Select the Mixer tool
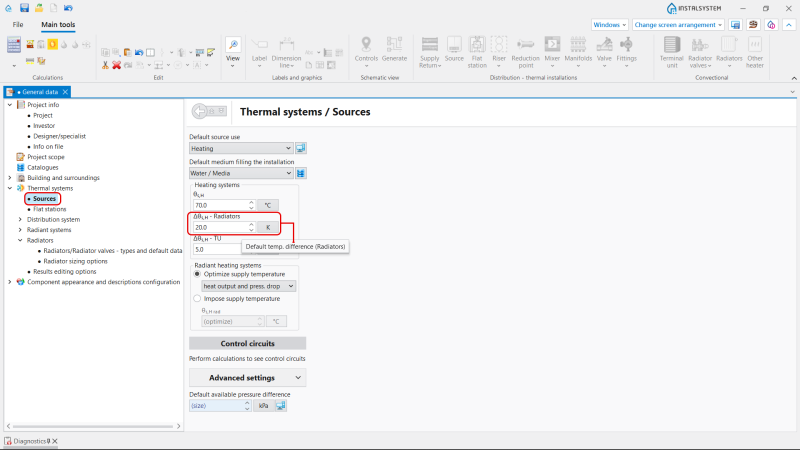Viewport: 800px width, 450px height. pos(552,52)
